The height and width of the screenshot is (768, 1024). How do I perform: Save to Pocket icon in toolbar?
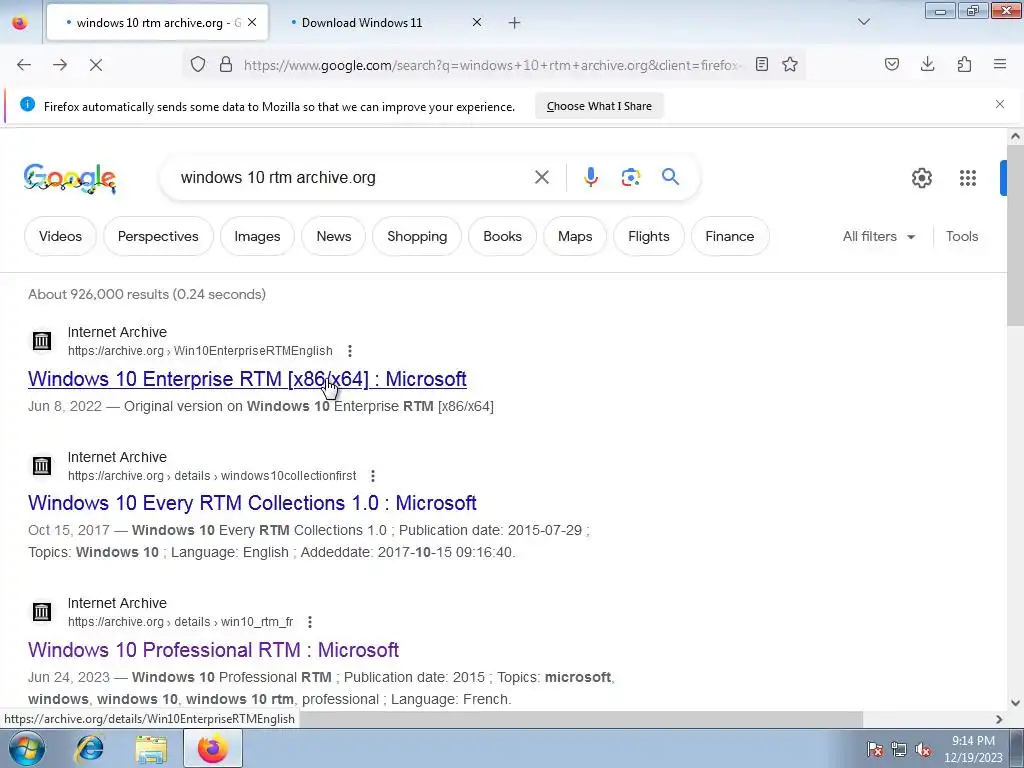click(x=892, y=64)
